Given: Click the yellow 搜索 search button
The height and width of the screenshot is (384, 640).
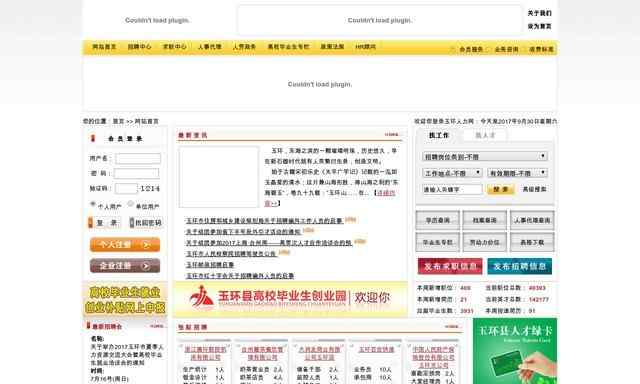Looking at the screenshot, I should tap(501, 189).
